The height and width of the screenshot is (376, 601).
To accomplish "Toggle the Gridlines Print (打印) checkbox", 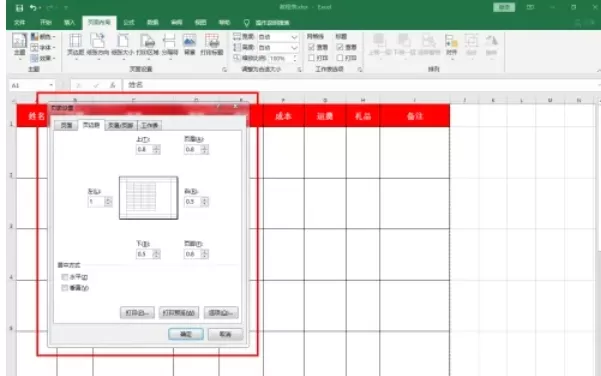I will pyautogui.click(x=311, y=58).
